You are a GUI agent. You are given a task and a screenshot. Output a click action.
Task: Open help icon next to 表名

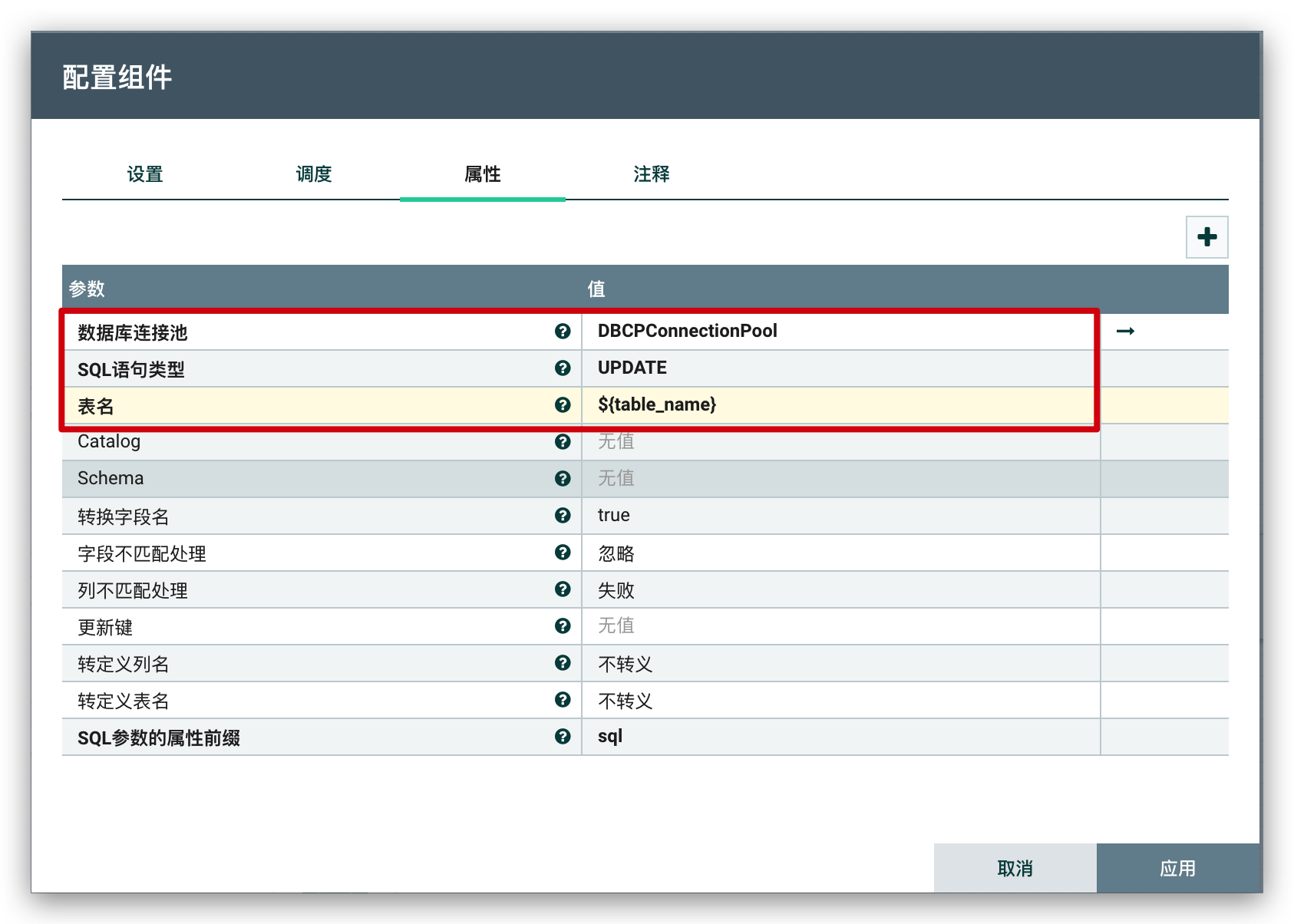(x=563, y=404)
